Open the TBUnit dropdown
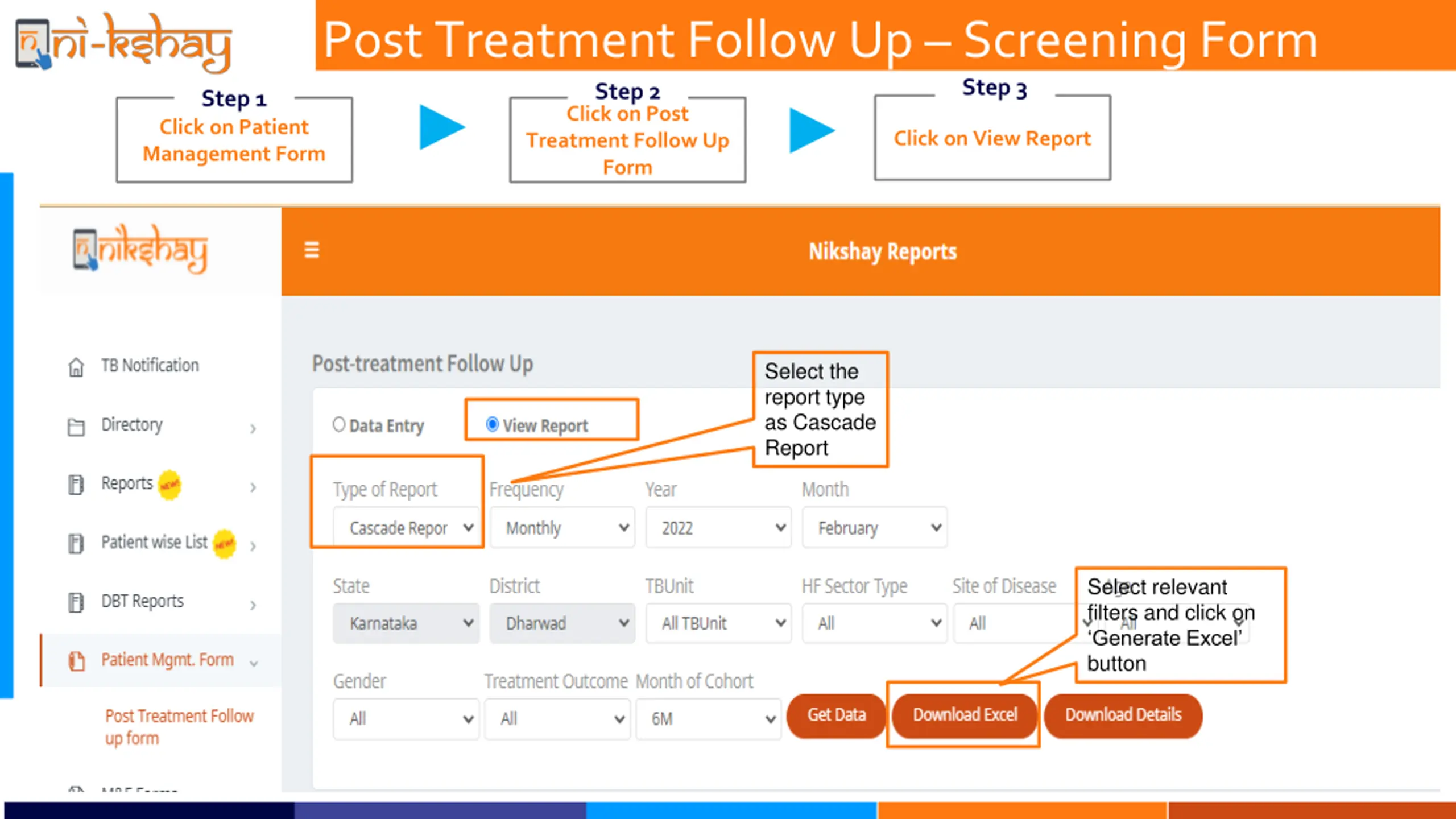This screenshot has height=819, width=1456. click(718, 623)
